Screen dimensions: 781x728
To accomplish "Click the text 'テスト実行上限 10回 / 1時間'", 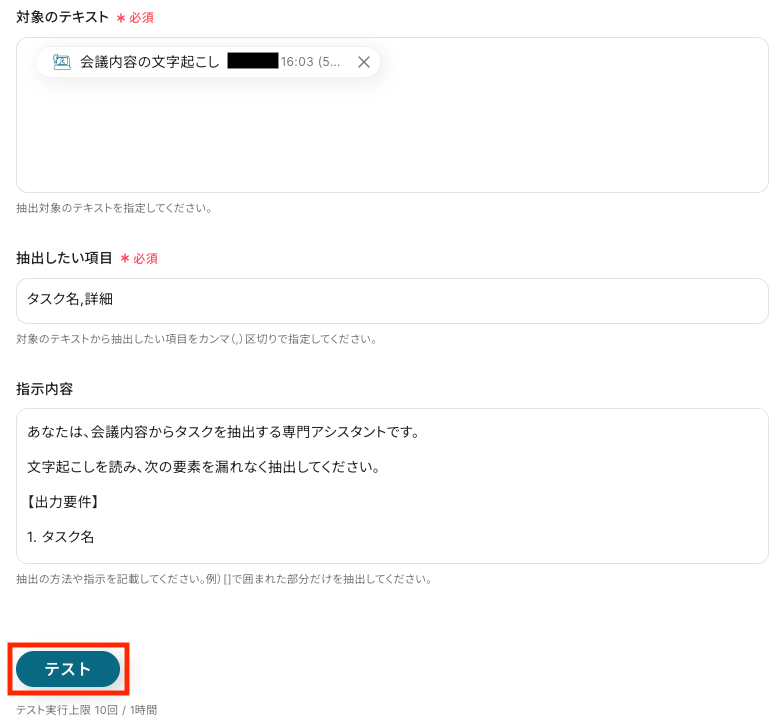I will (87, 710).
